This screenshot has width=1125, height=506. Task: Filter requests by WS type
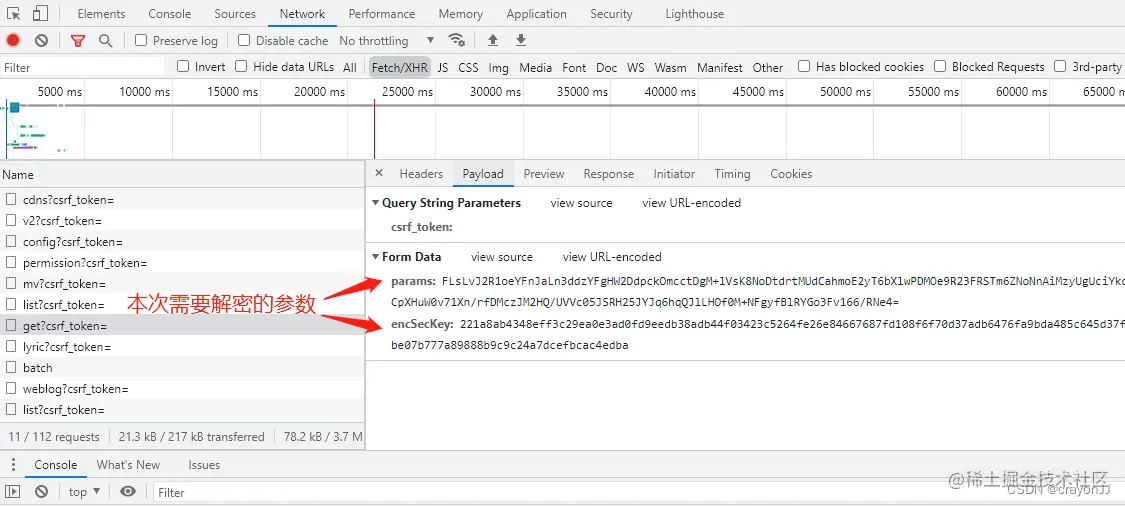[x=636, y=67]
